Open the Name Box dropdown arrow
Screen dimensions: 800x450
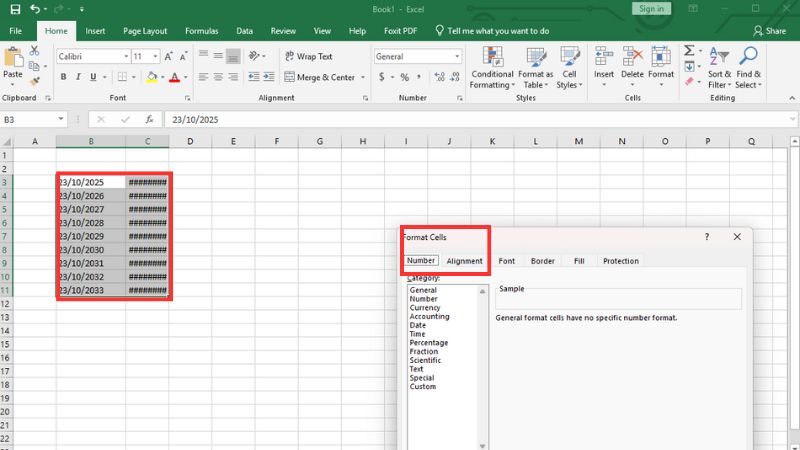tap(61, 119)
